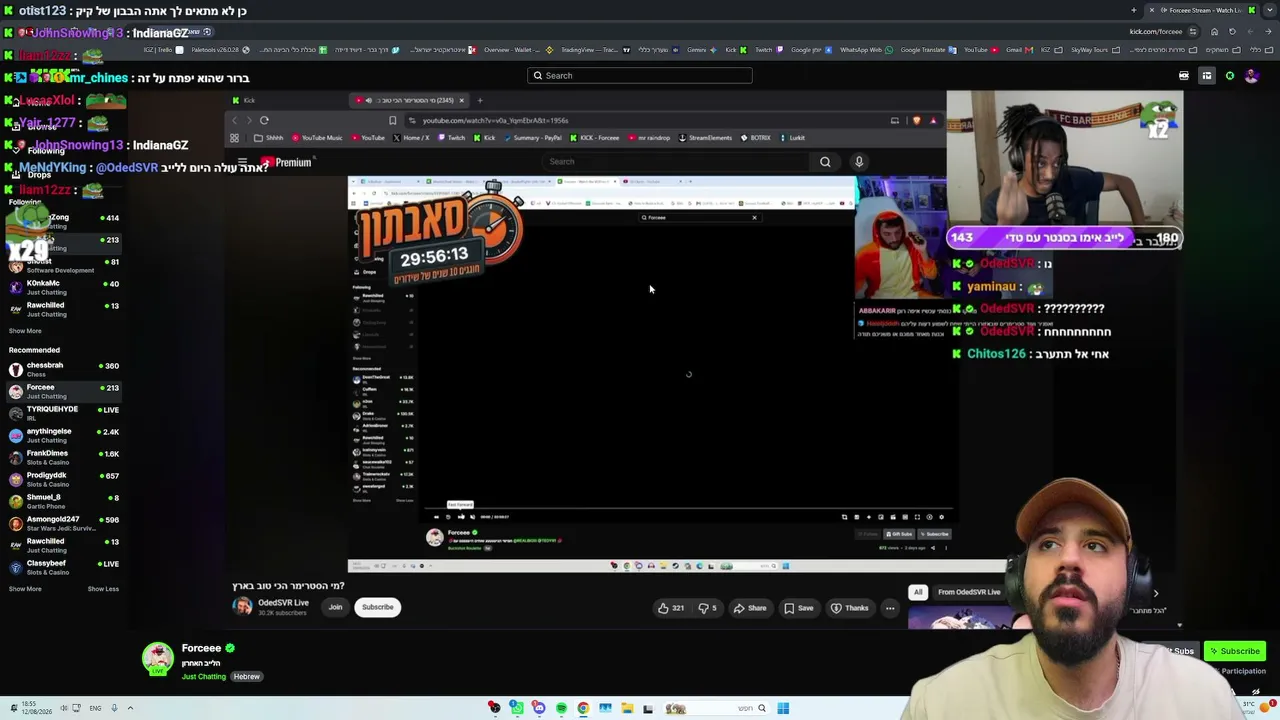The image size is (1280, 720).
Task: Select anythingelse channel in sidebar
Action: [63, 435]
